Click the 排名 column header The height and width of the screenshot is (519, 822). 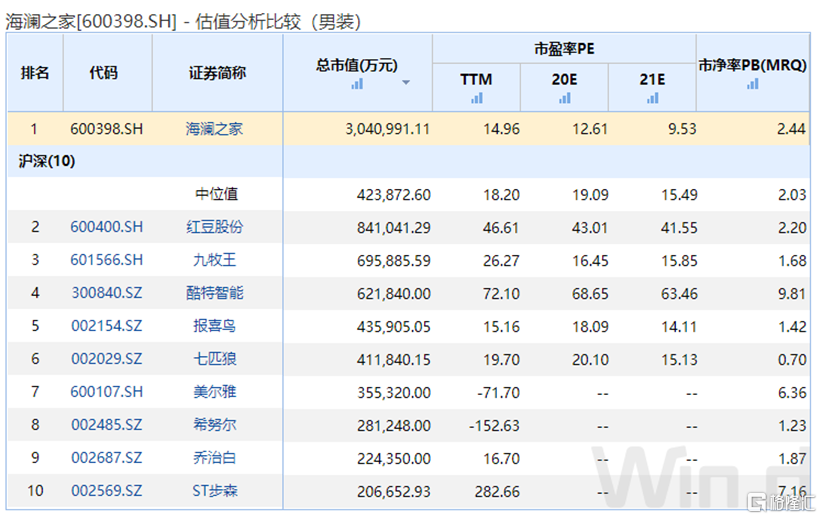point(35,73)
